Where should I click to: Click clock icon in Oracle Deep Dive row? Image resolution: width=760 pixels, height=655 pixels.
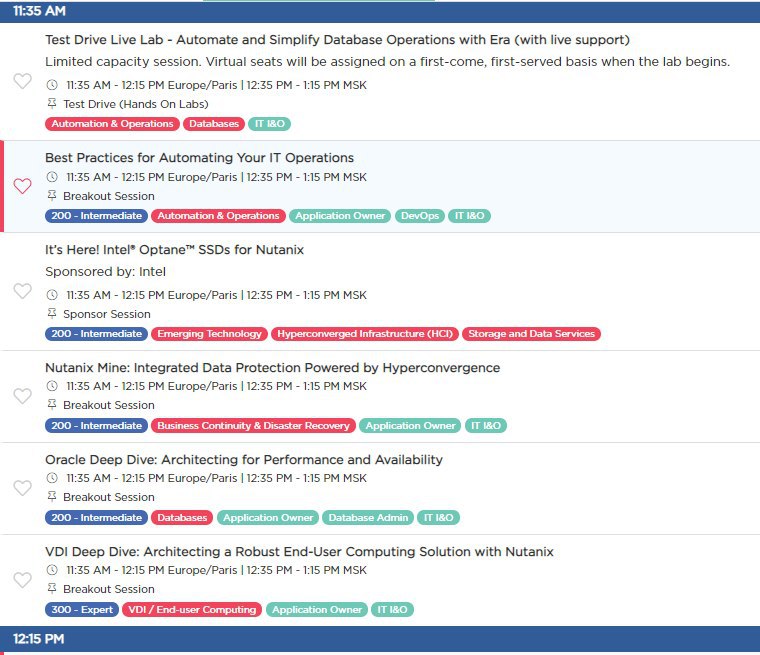[x=52, y=478]
